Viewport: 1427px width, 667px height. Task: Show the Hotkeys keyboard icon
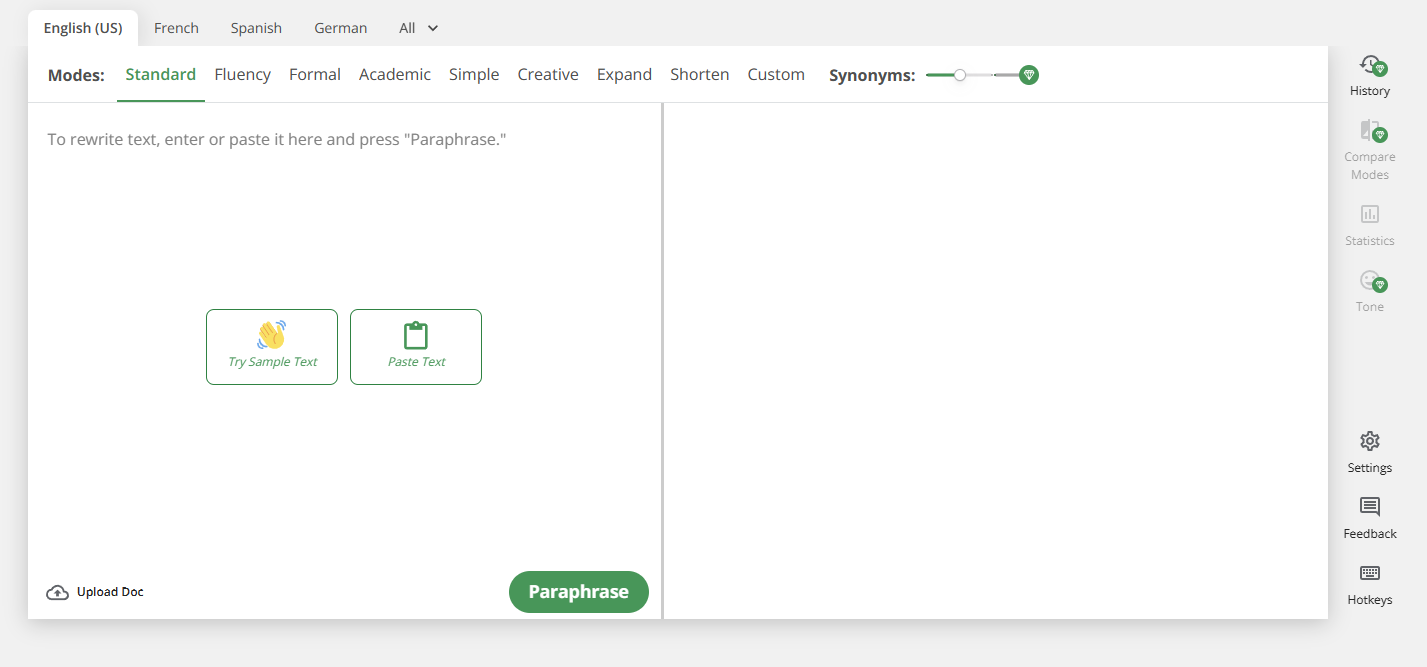[x=1370, y=573]
